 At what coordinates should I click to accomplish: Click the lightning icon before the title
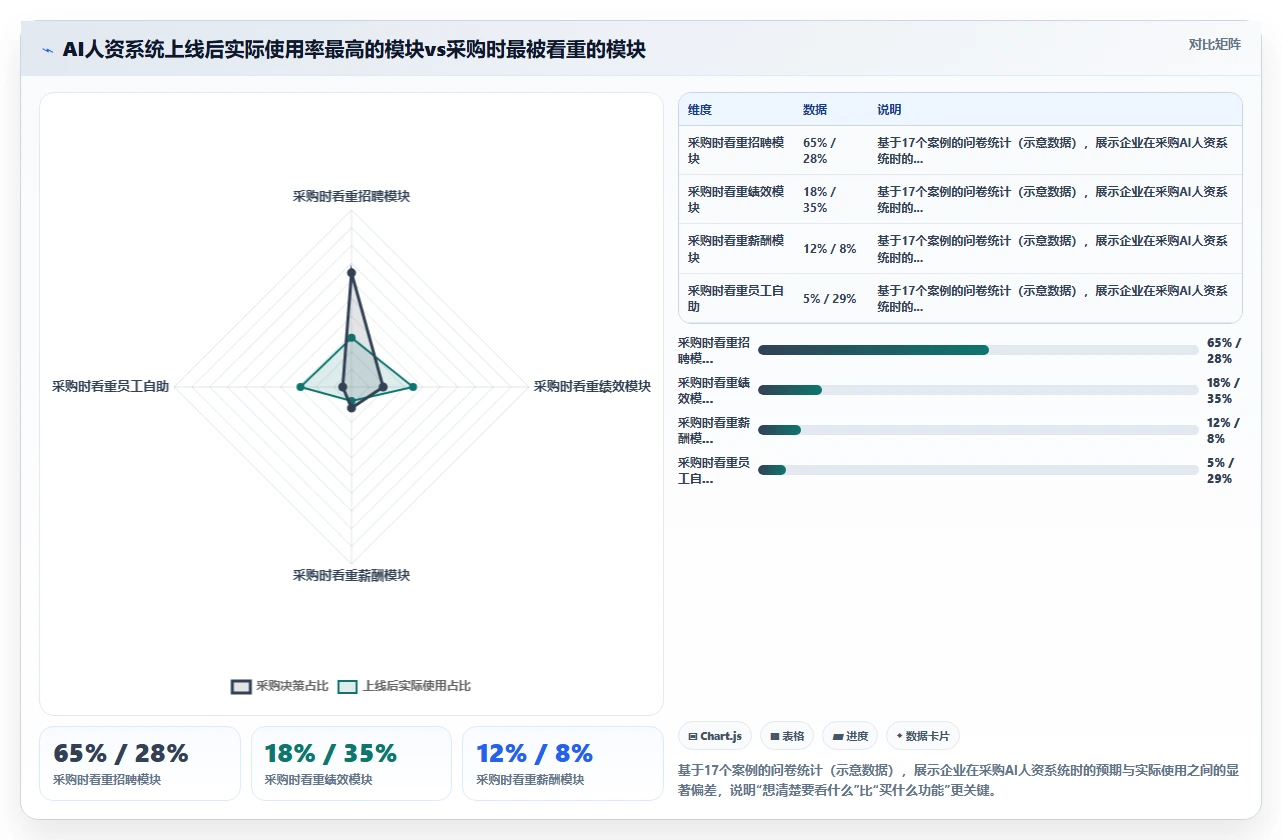(x=47, y=50)
